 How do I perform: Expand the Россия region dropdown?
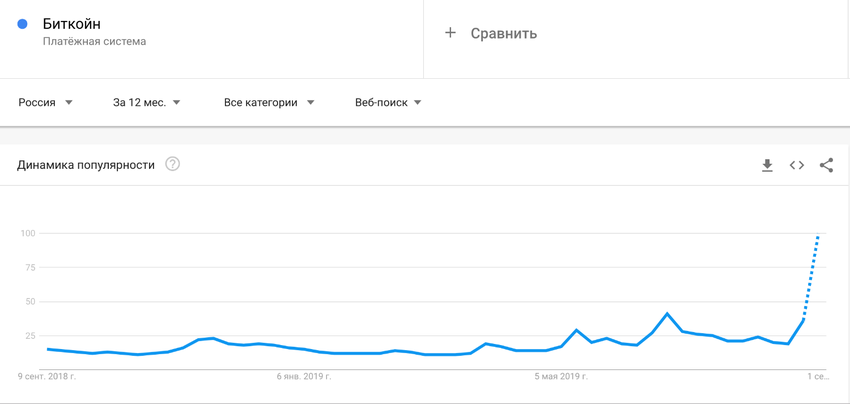[46, 102]
